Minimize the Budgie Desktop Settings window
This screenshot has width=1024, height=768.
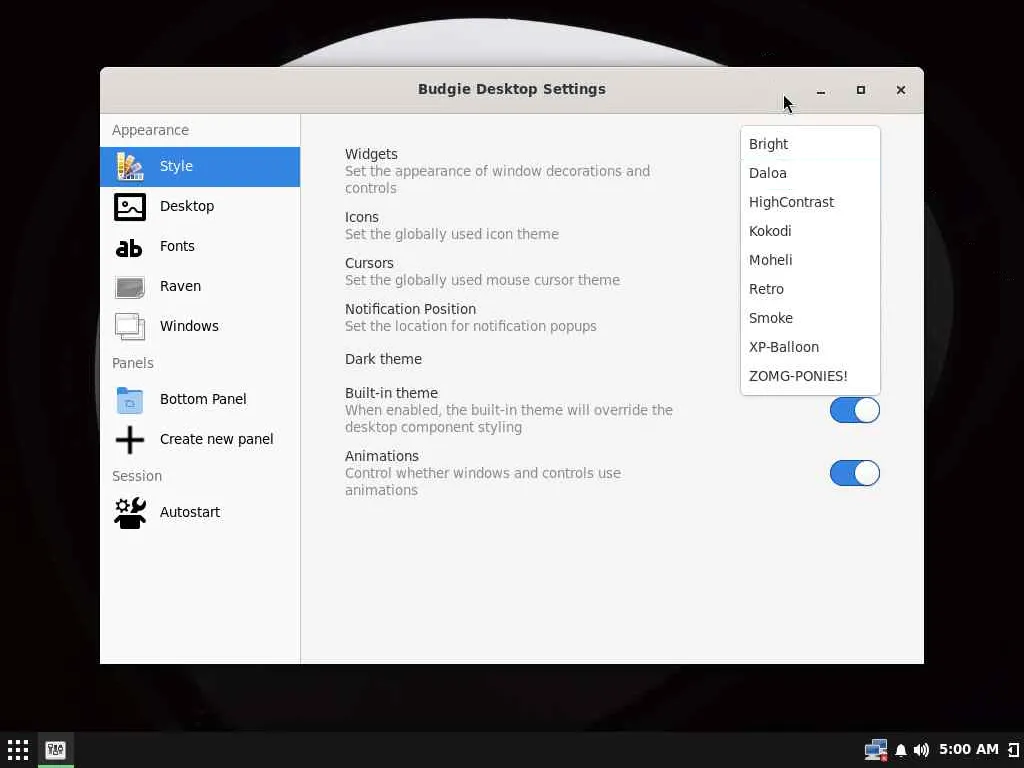(821, 90)
